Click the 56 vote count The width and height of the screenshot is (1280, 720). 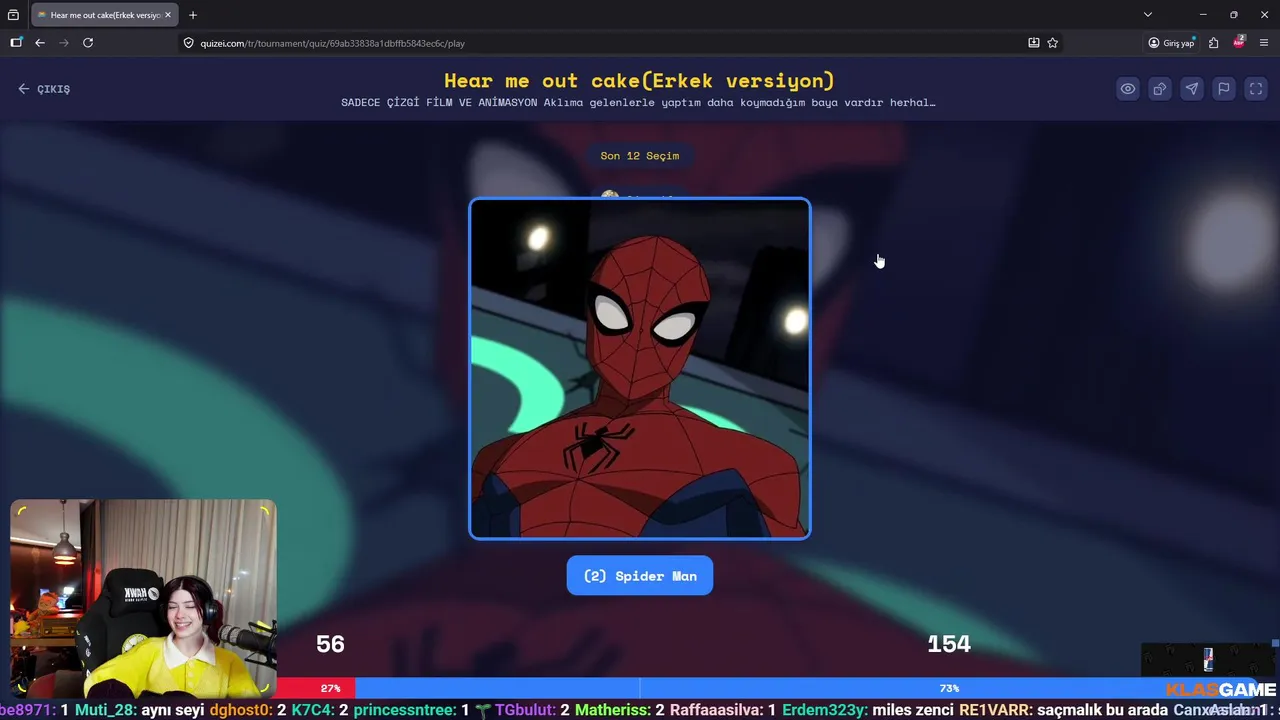pos(330,644)
